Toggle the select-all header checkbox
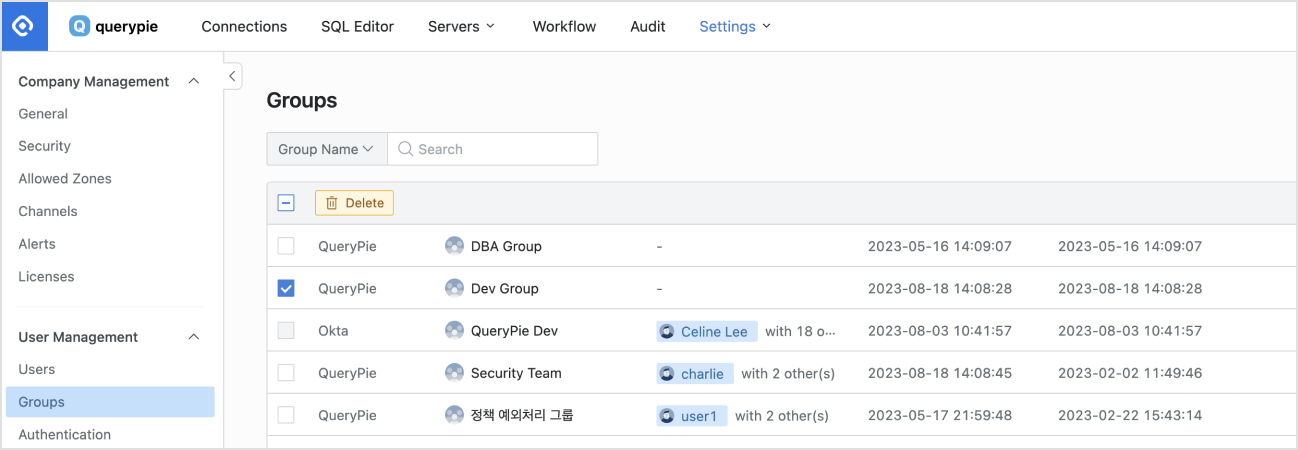 pos(286,203)
